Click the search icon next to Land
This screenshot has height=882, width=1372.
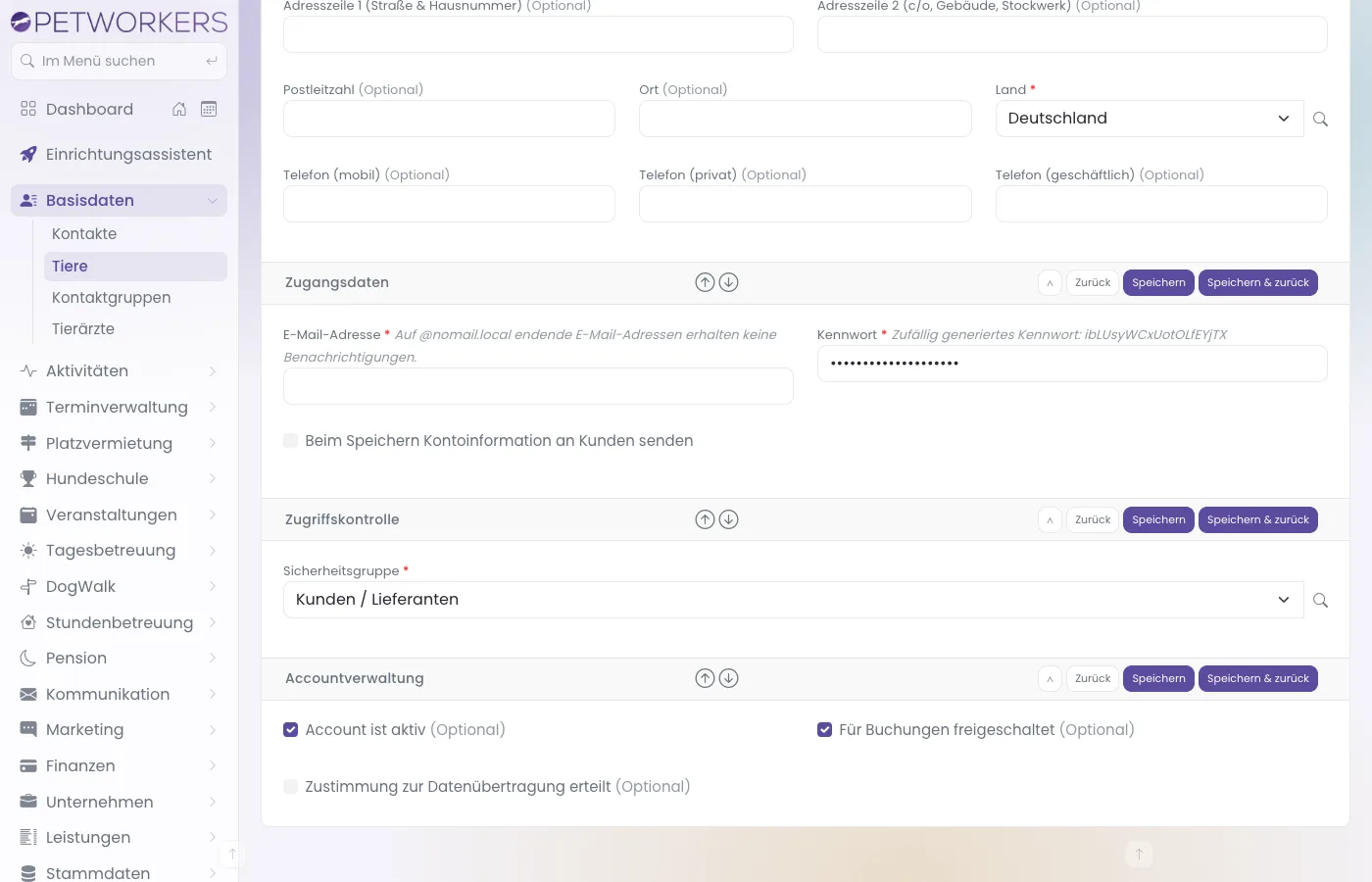[1320, 119]
